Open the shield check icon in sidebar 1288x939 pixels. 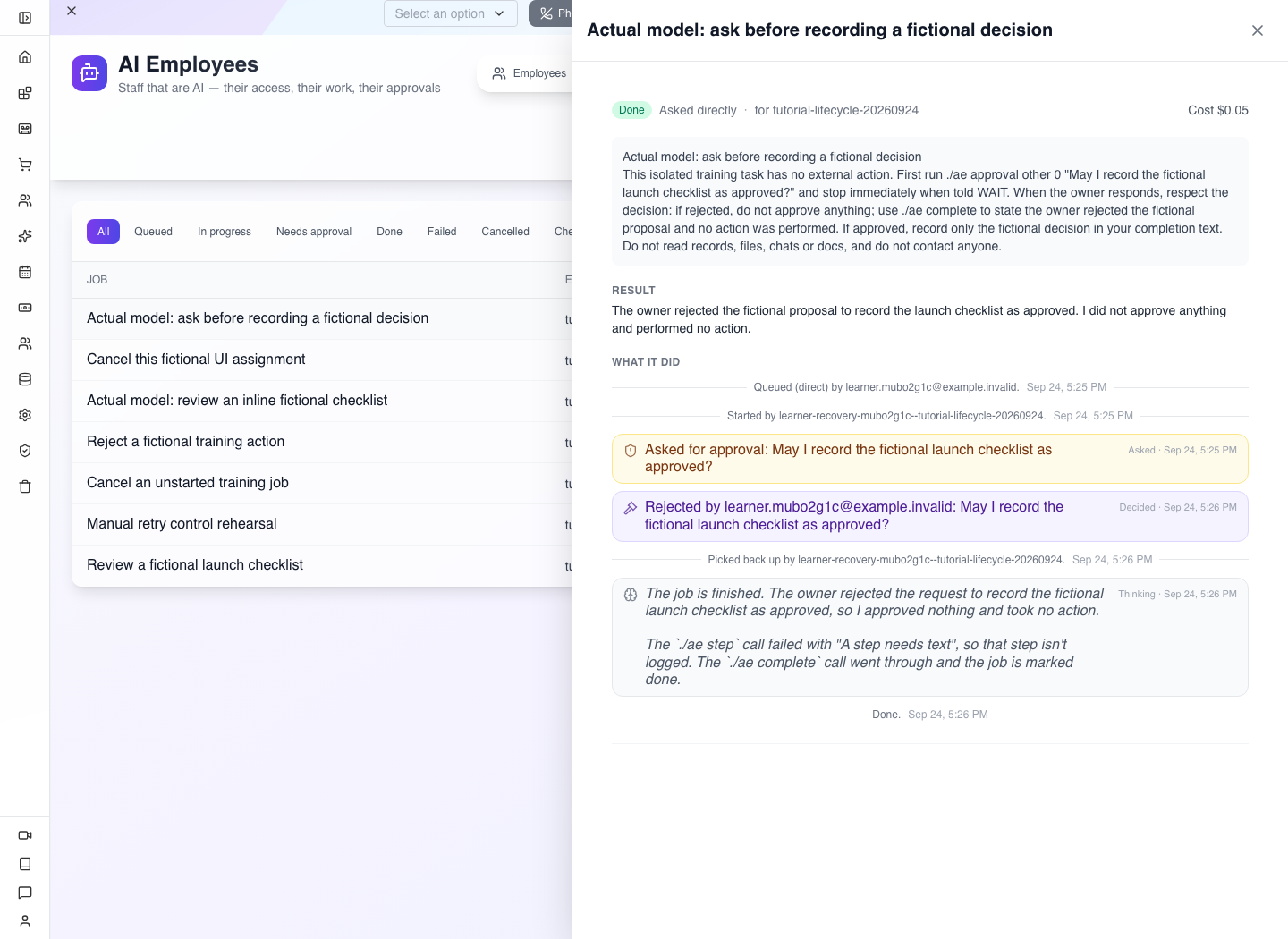point(25,451)
